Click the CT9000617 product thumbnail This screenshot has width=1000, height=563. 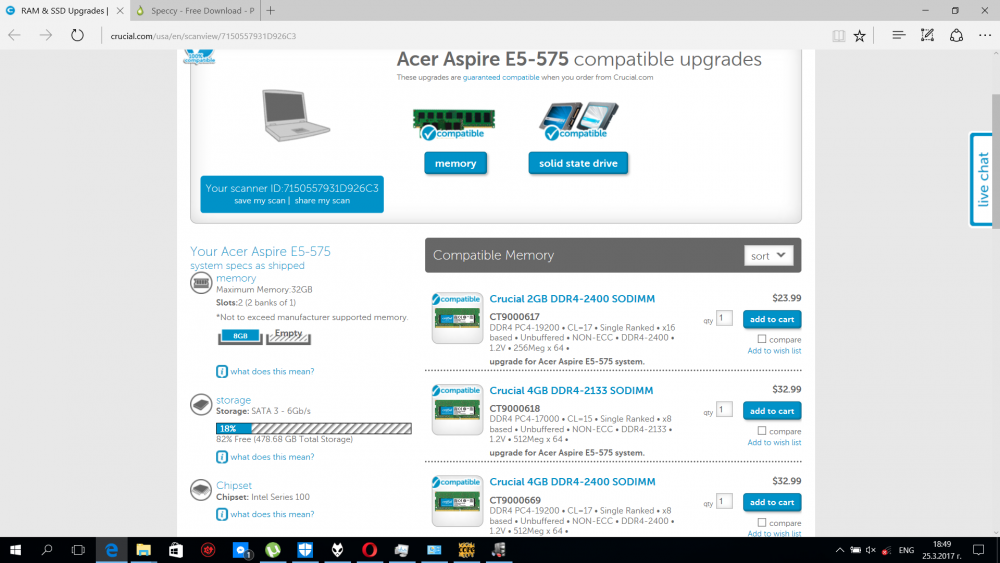point(457,318)
